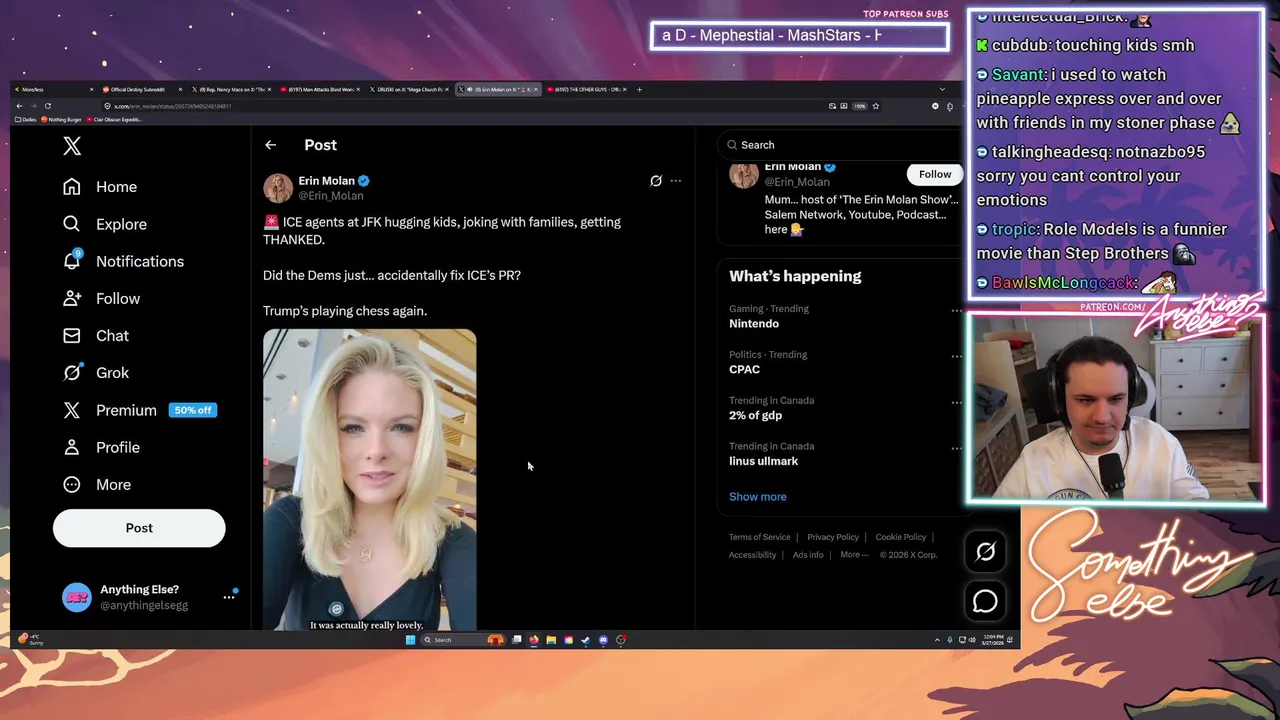Open the More menu in the sidebar

coord(97,485)
